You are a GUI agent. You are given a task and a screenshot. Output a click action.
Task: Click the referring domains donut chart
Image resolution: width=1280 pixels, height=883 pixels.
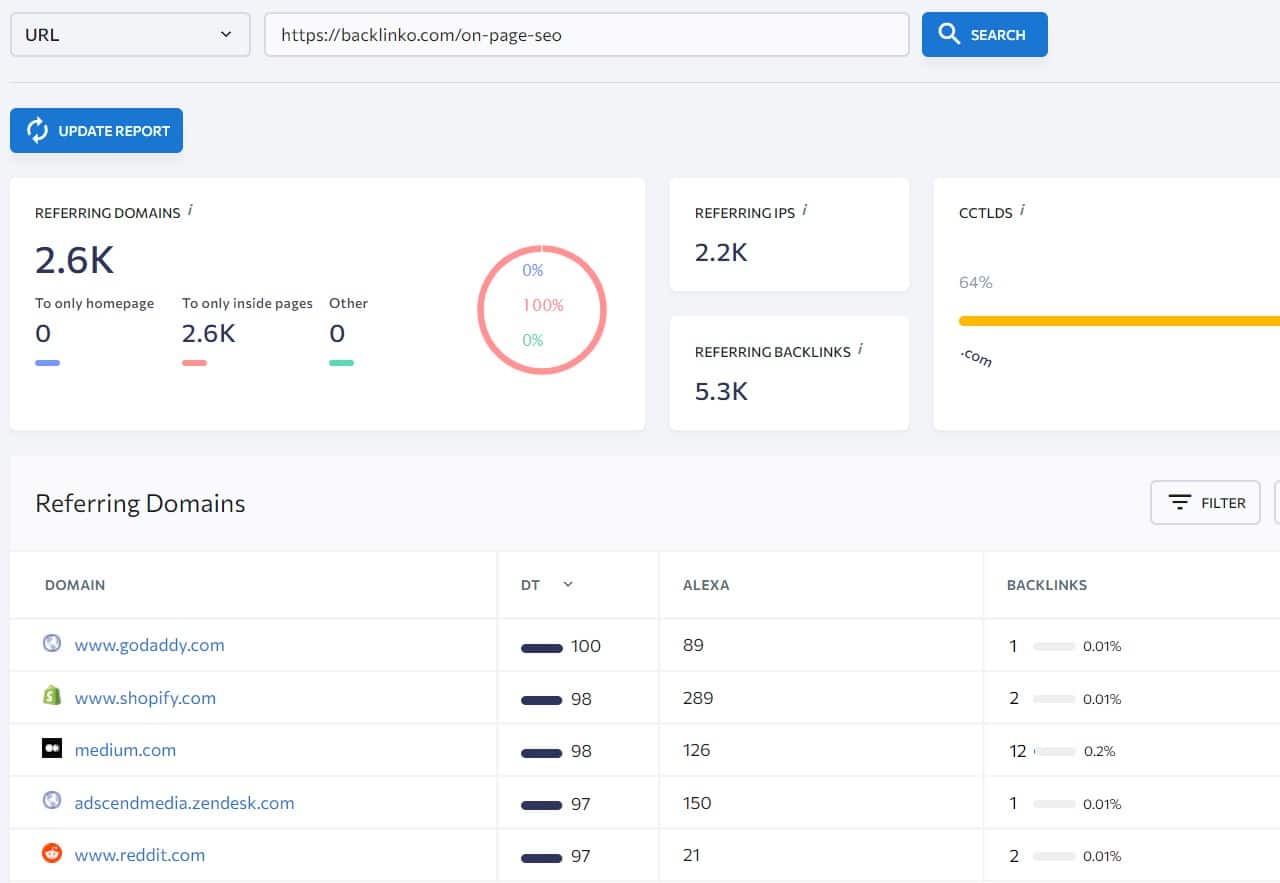(542, 309)
